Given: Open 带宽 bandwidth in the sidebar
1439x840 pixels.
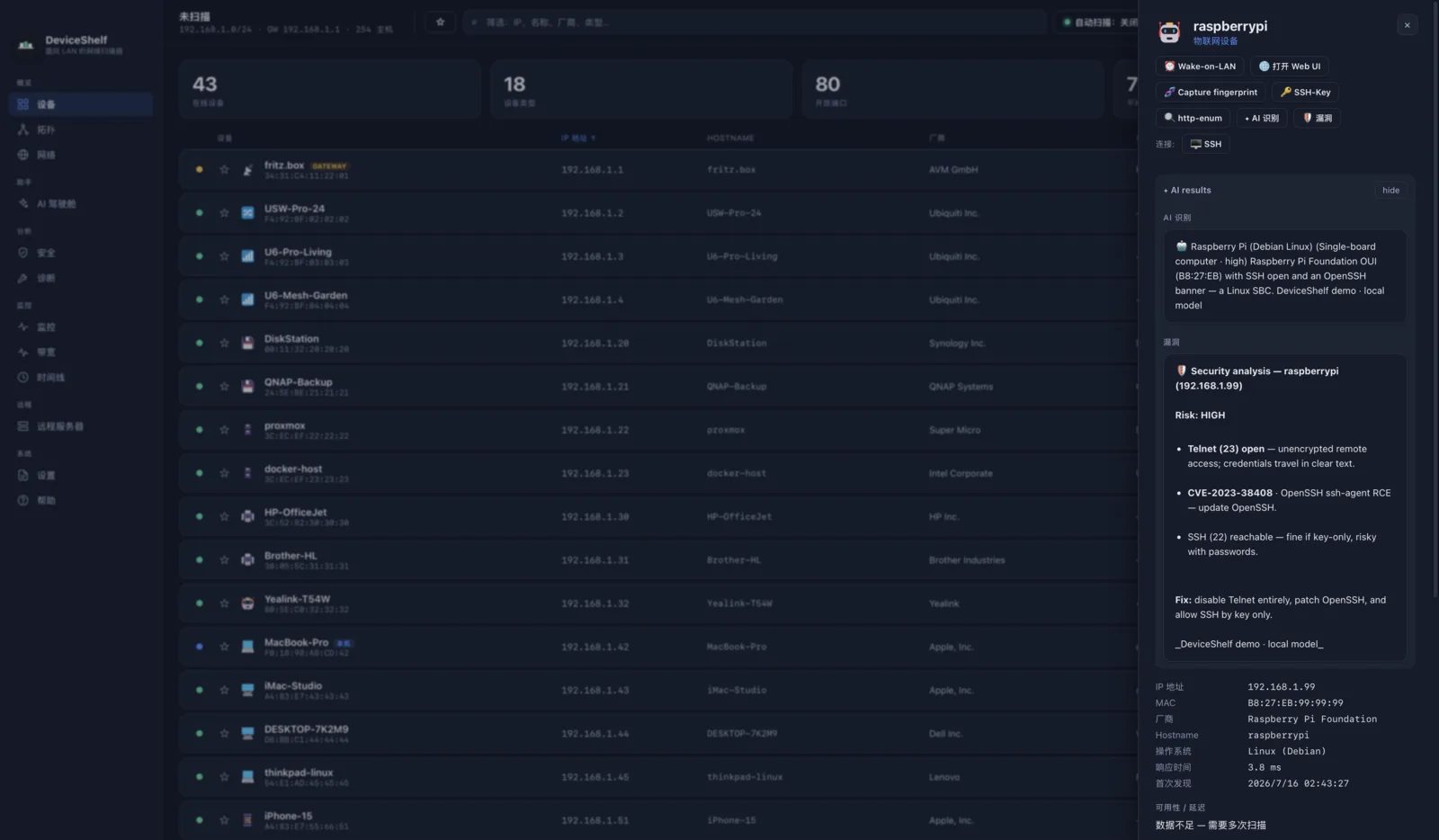Looking at the screenshot, I should (x=81, y=353).
